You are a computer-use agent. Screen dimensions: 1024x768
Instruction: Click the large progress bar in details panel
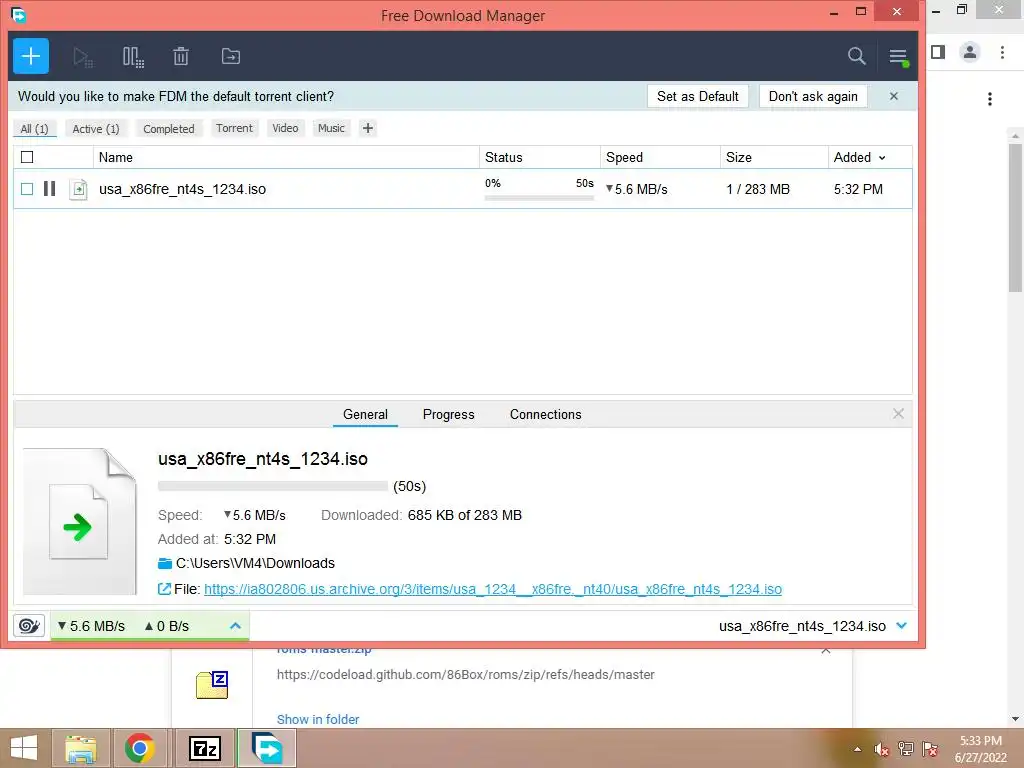tap(273, 486)
